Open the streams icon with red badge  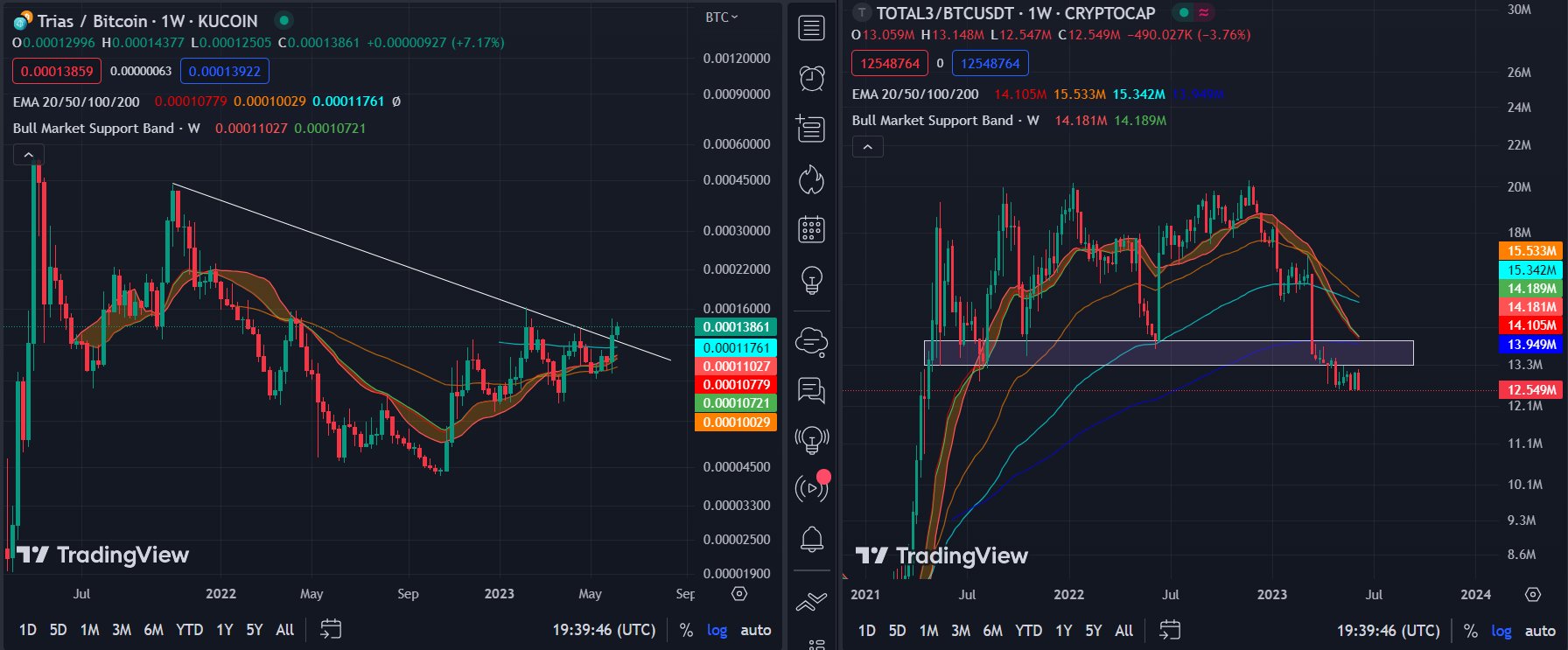coord(811,487)
